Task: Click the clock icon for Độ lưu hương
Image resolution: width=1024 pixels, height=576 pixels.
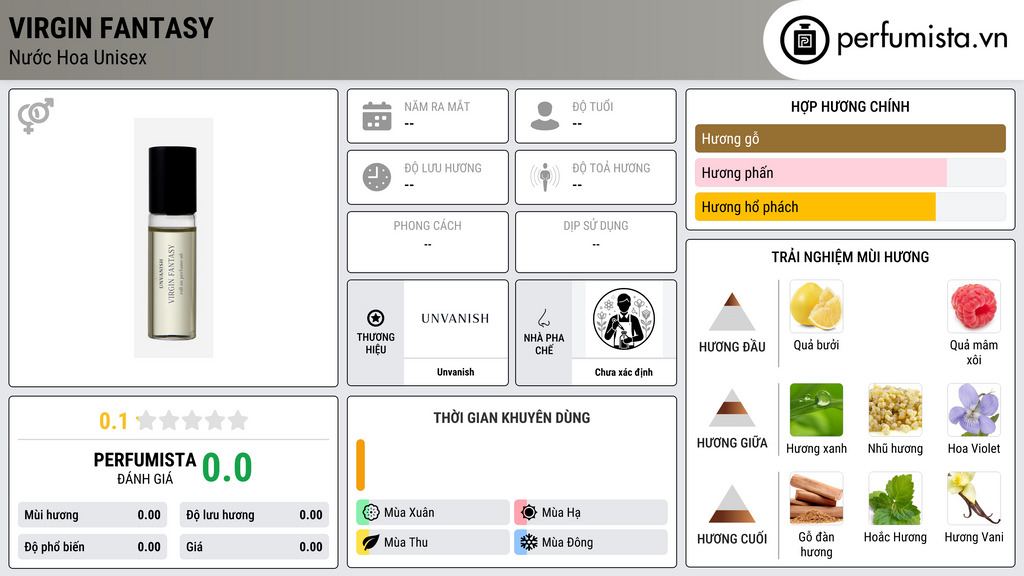Action: coord(377,177)
